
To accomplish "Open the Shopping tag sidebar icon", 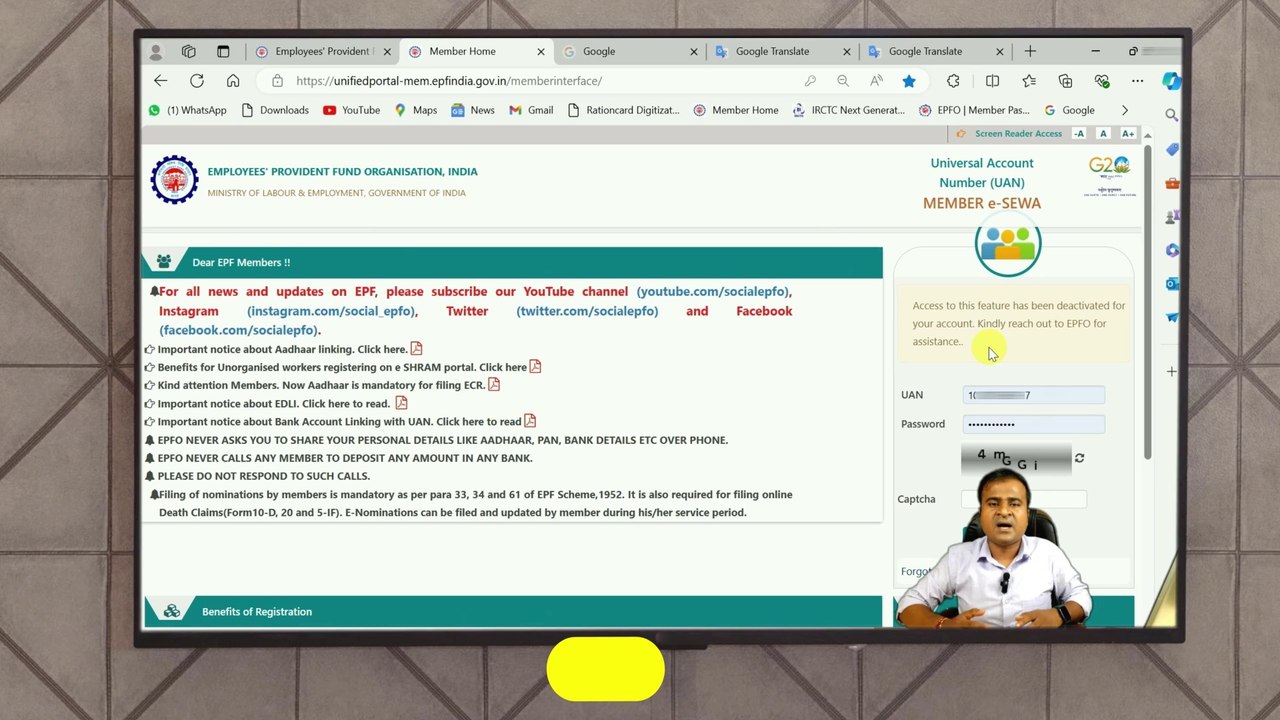I will pos(1172,150).
